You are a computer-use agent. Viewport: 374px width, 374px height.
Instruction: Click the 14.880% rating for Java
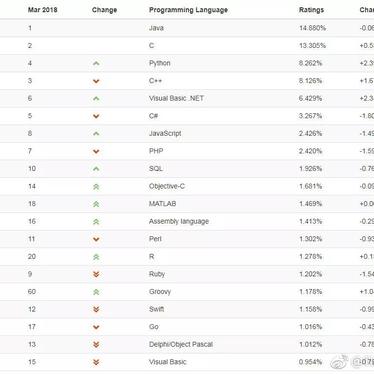click(312, 28)
